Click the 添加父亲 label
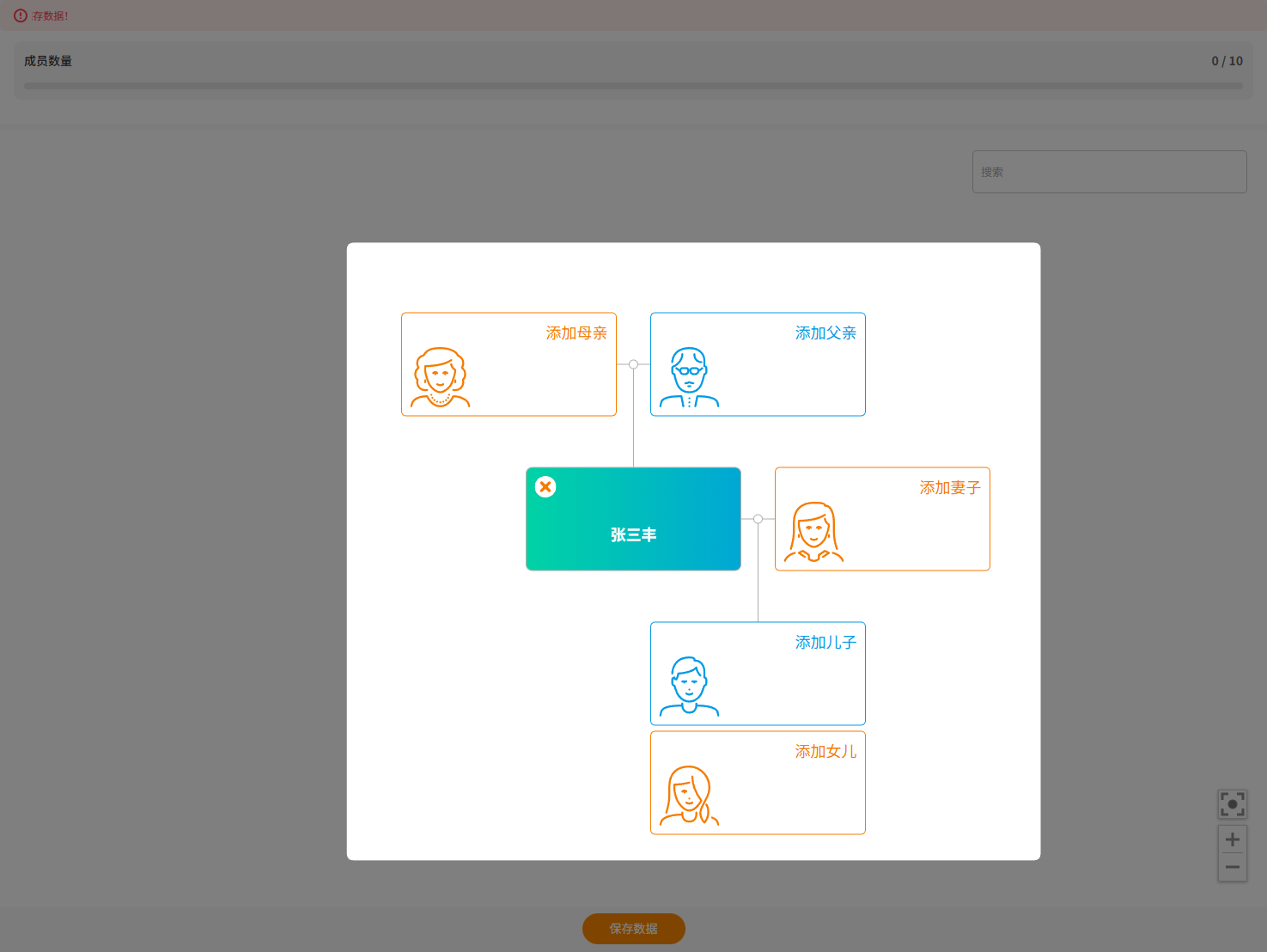 [x=825, y=333]
